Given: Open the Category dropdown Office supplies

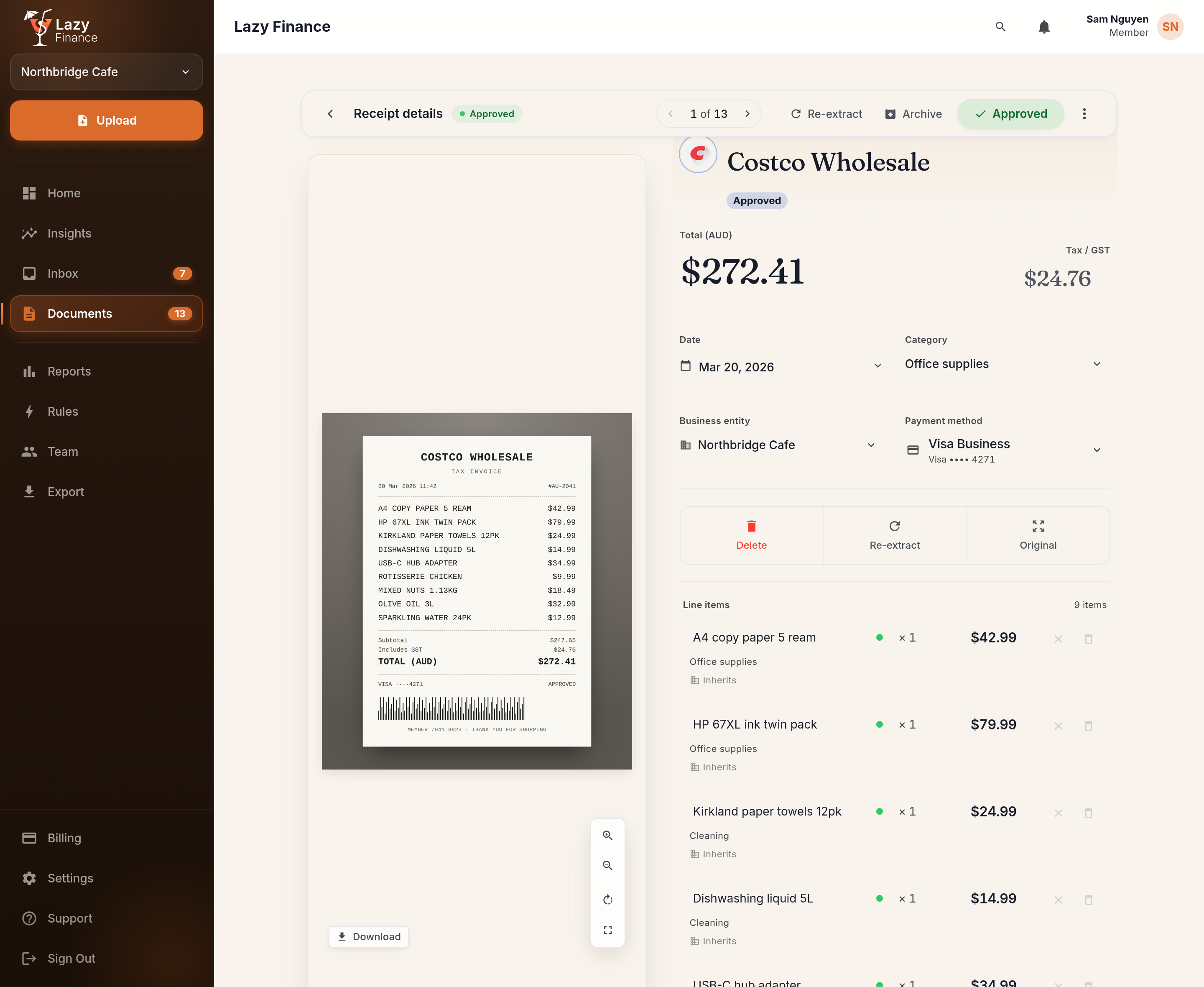Looking at the screenshot, I should [1003, 364].
